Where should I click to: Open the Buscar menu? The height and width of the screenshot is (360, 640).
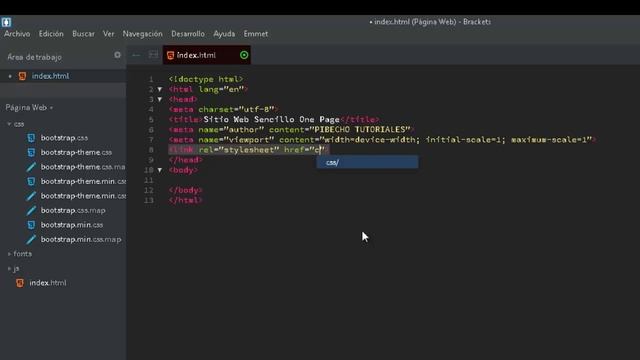coord(83,34)
